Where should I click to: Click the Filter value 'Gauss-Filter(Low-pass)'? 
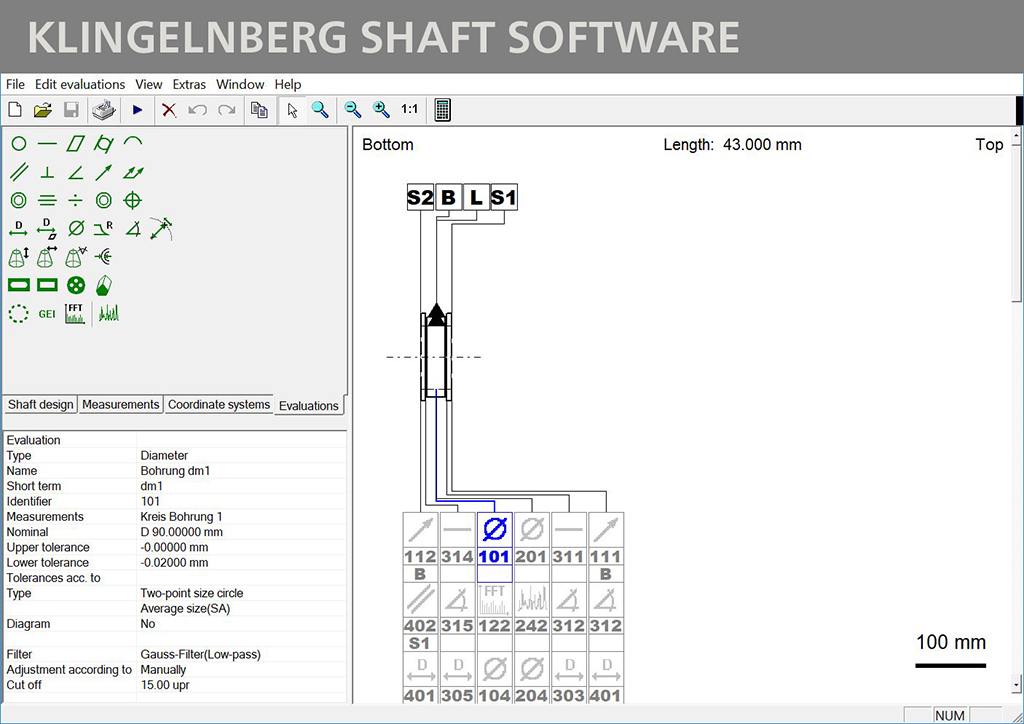coord(200,654)
